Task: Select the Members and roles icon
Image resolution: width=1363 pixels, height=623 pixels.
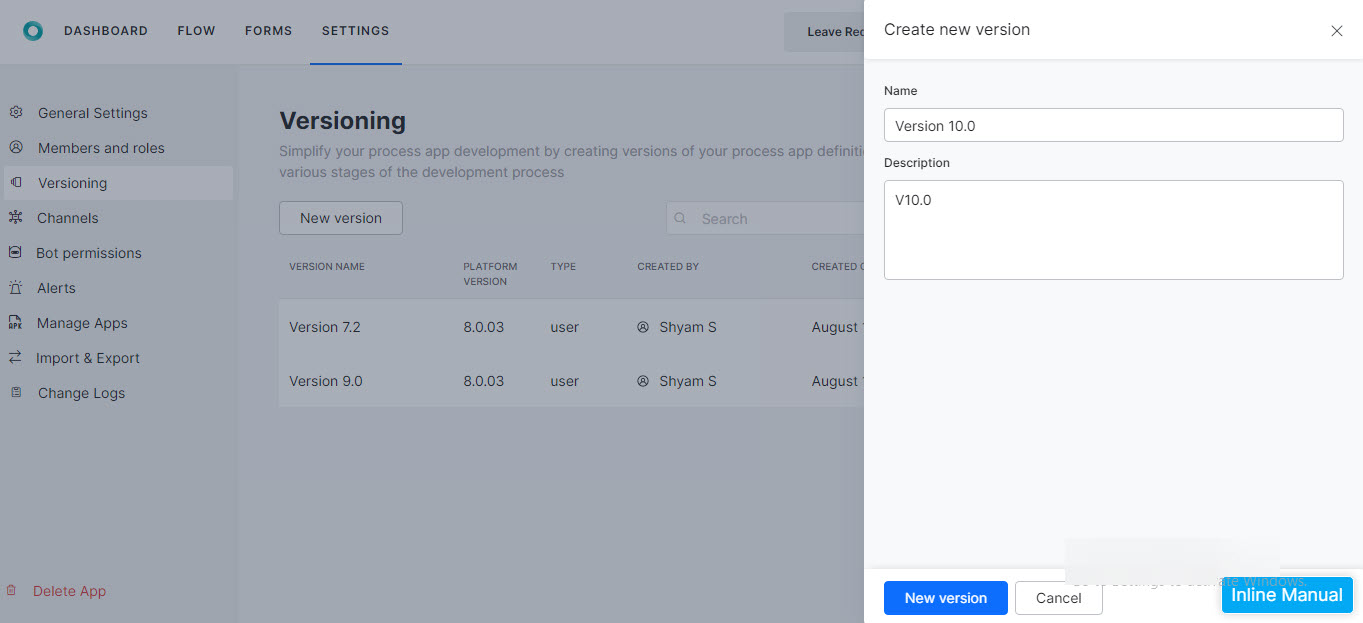Action: (x=16, y=147)
